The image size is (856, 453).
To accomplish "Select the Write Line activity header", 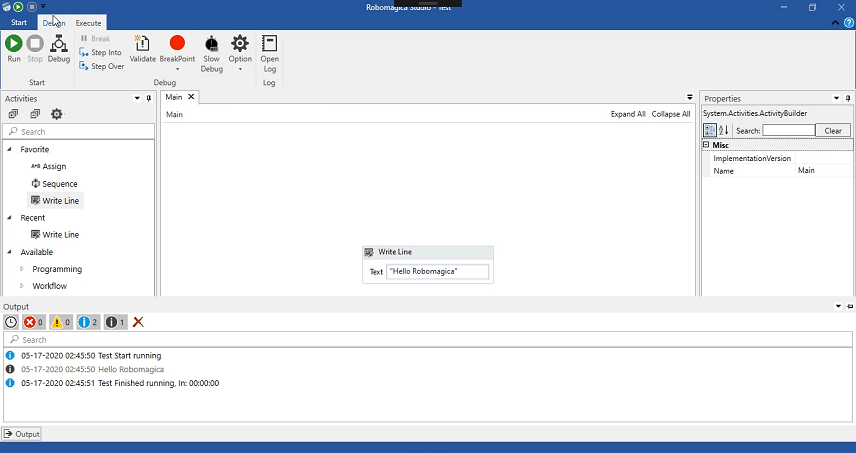I will click(x=428, y=252).
